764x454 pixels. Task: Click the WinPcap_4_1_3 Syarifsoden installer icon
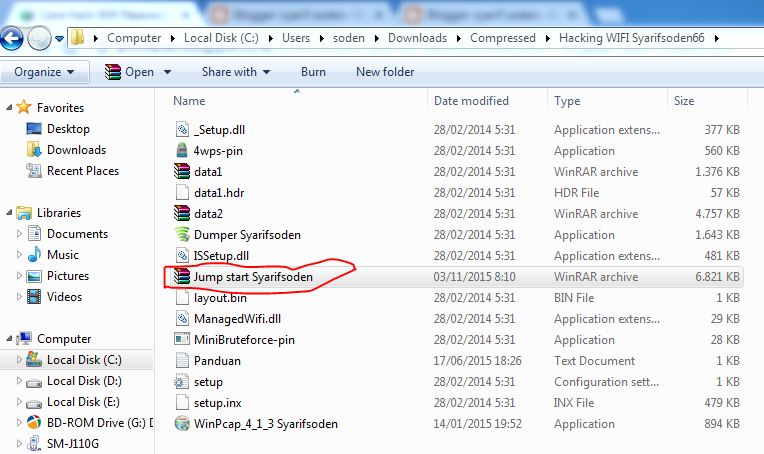pos(182,423)
